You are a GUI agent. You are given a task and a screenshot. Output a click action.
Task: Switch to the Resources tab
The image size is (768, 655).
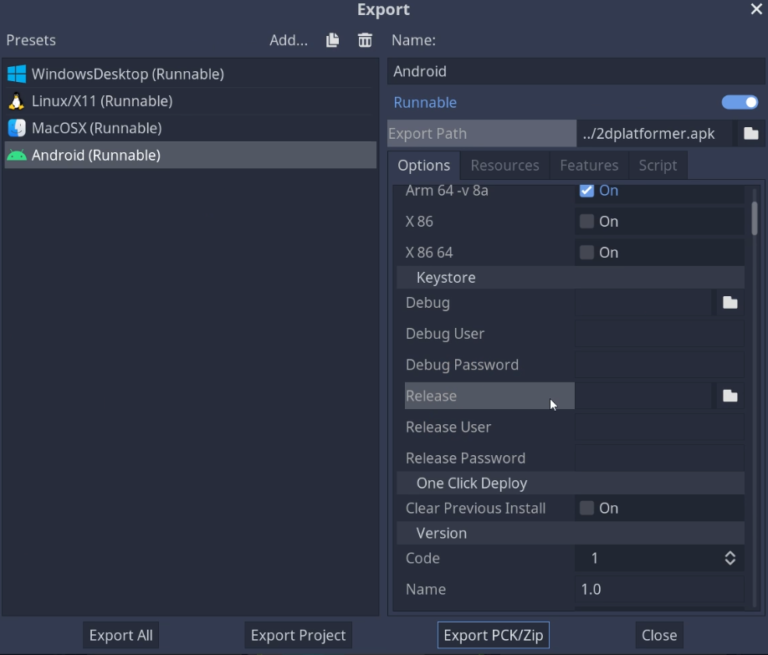504,166
